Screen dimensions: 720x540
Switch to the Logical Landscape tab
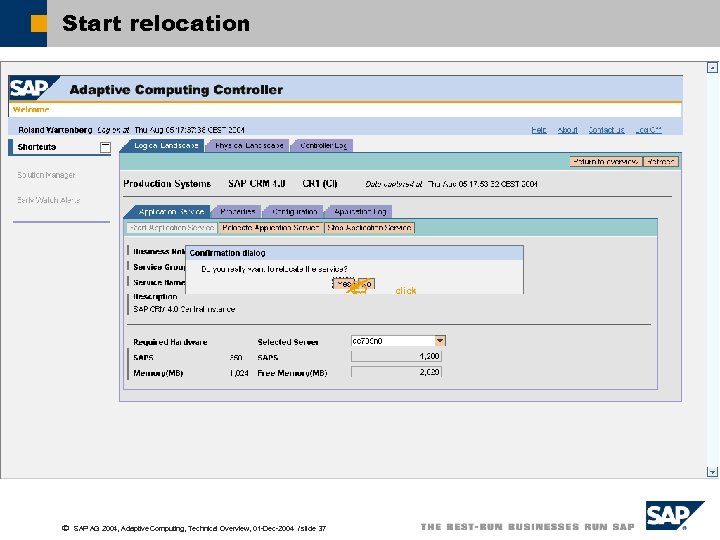(165, 146)
